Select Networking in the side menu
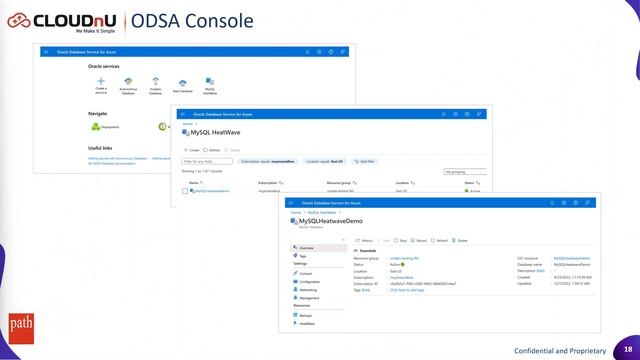Screen dimensions: 640x360 click(x=308, y=290)
